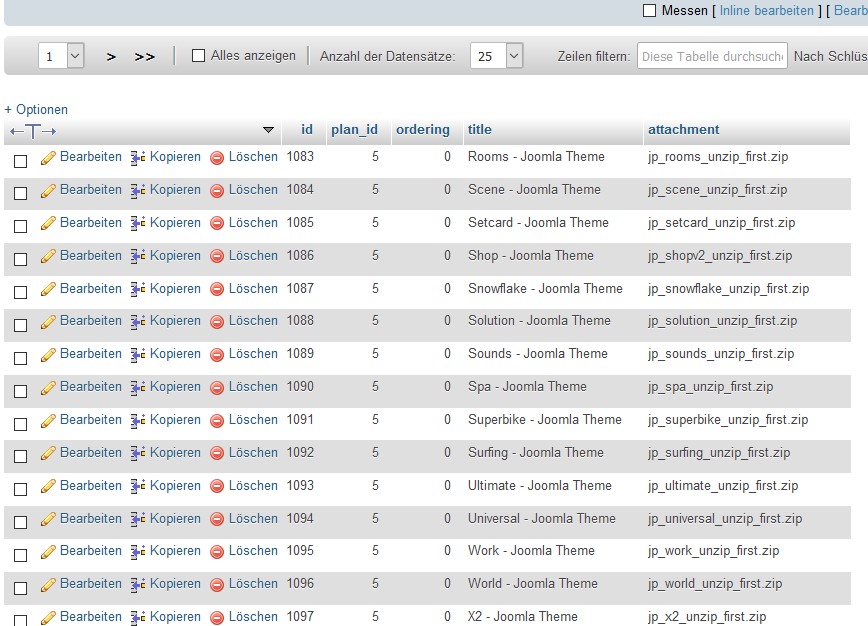Click the copy icon in Snowflake row 1087

point(138,290)
